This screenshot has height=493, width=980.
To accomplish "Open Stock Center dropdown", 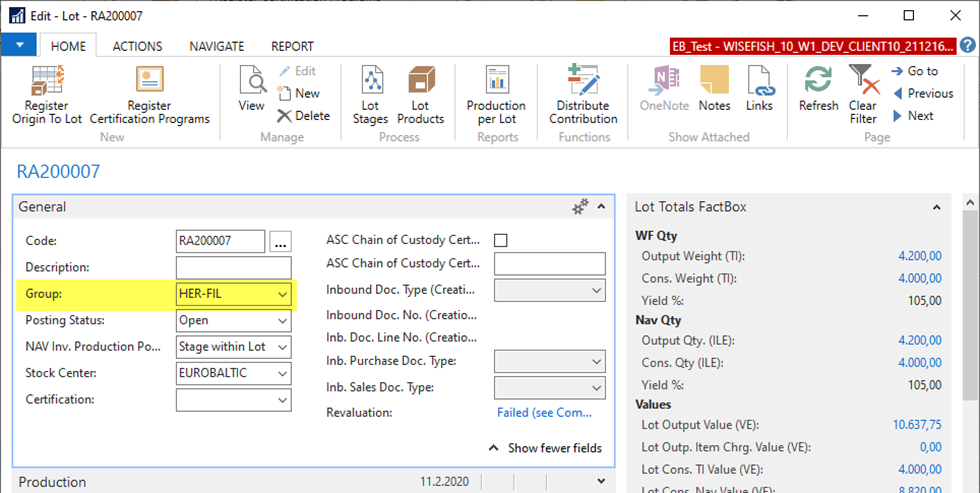I will [x=282, y=373].
